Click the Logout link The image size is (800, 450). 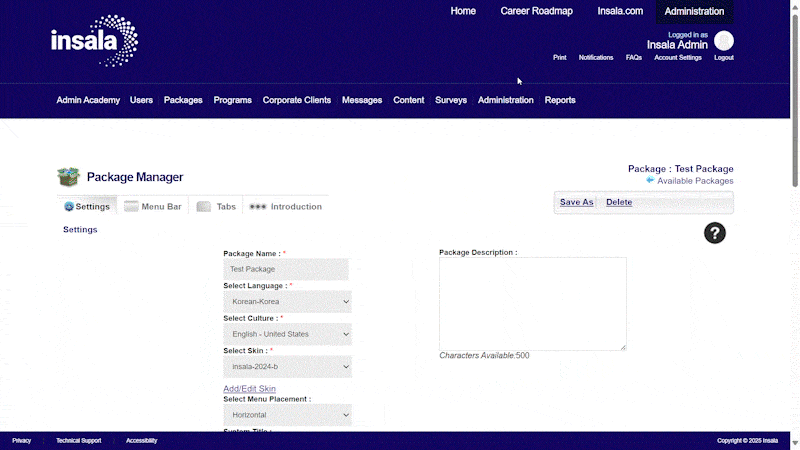tap(723, 58)
